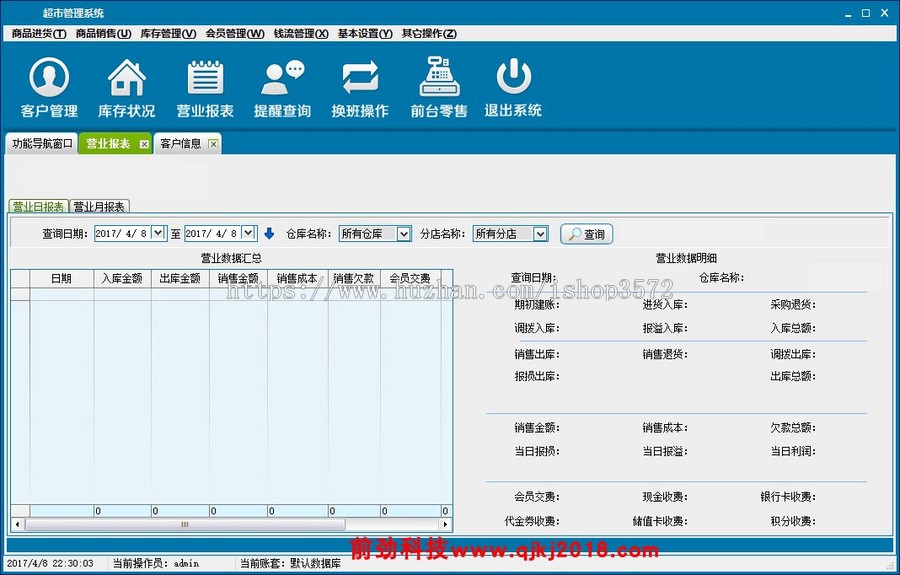
Task: Select 营业月报表 sub-tab
Action: [x=99, y=207]
